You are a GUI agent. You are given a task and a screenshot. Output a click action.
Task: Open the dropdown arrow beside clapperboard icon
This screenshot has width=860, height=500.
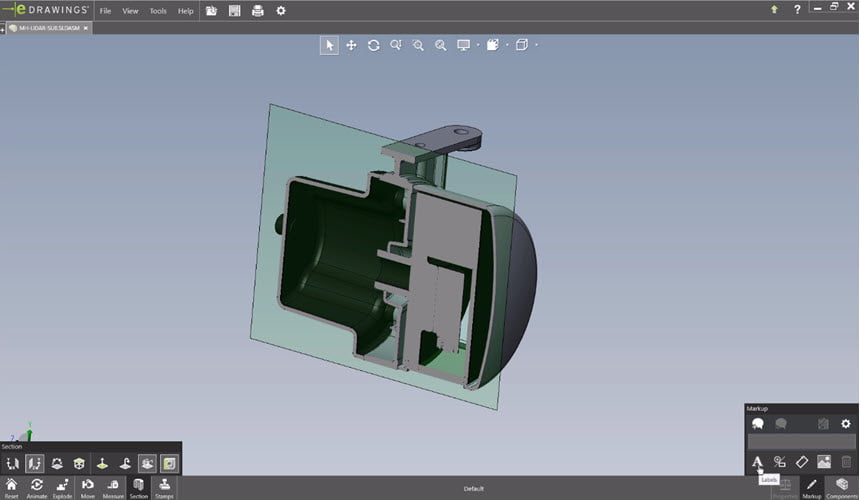click(507, 45)
